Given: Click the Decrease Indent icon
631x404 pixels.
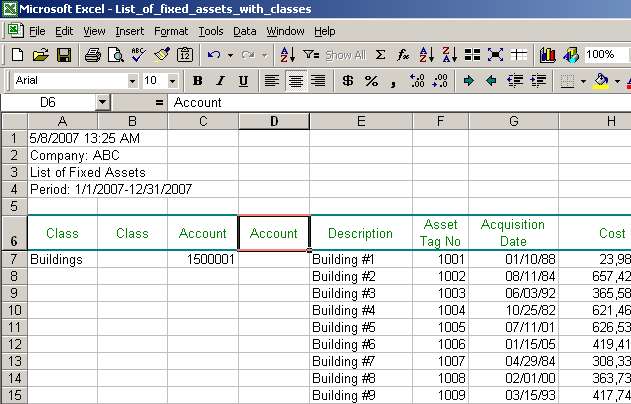Looking at the screenshot, I should pos(515,81).
